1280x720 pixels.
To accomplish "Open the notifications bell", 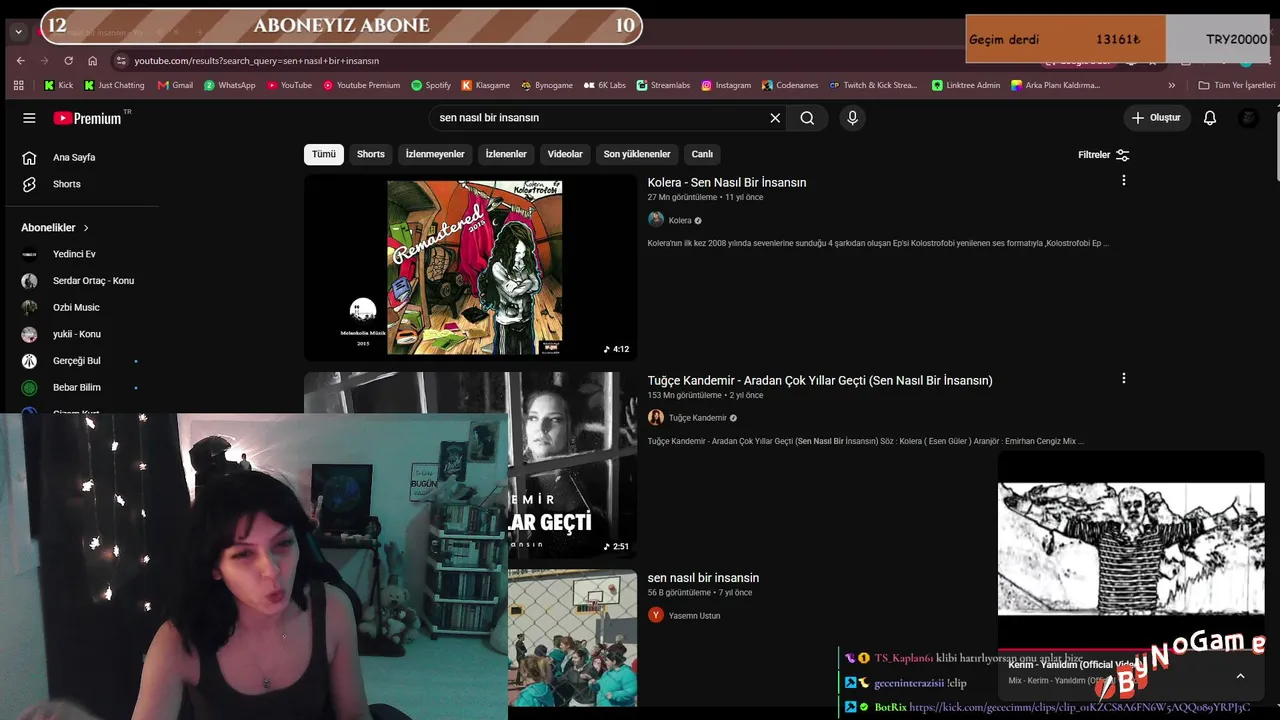I will [1210, 118].
